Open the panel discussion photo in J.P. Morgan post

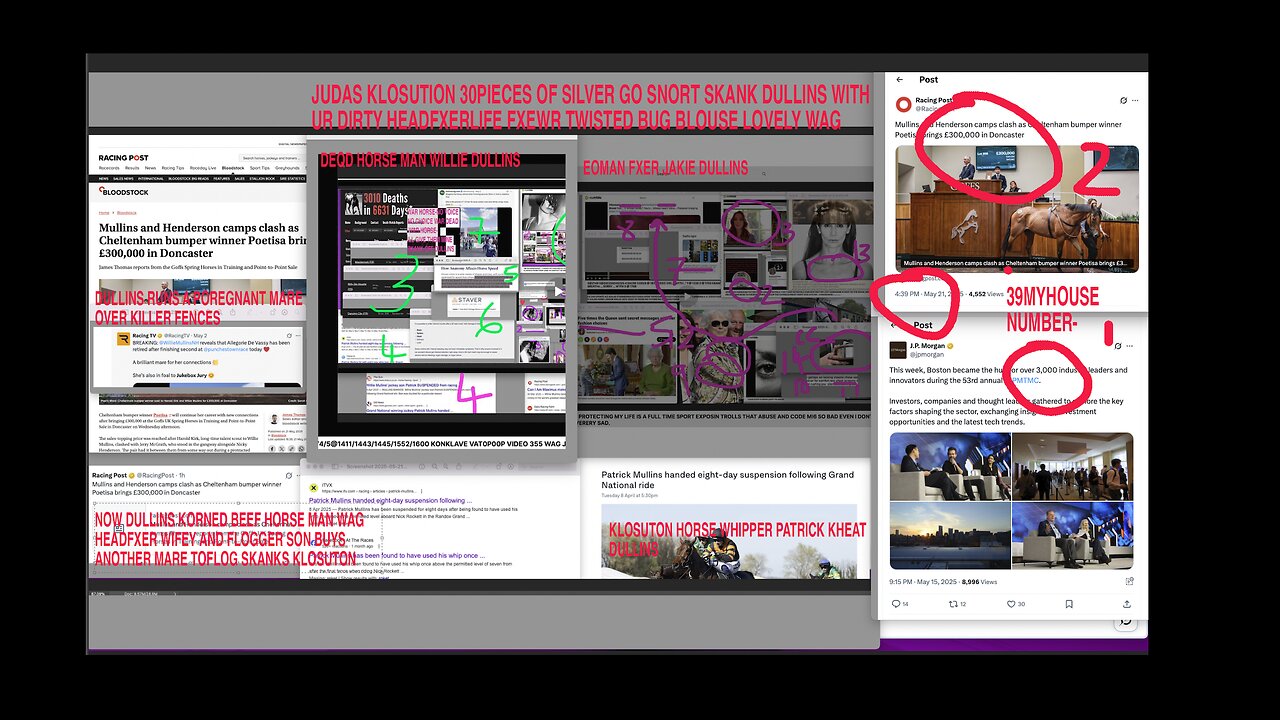point(950,467)
